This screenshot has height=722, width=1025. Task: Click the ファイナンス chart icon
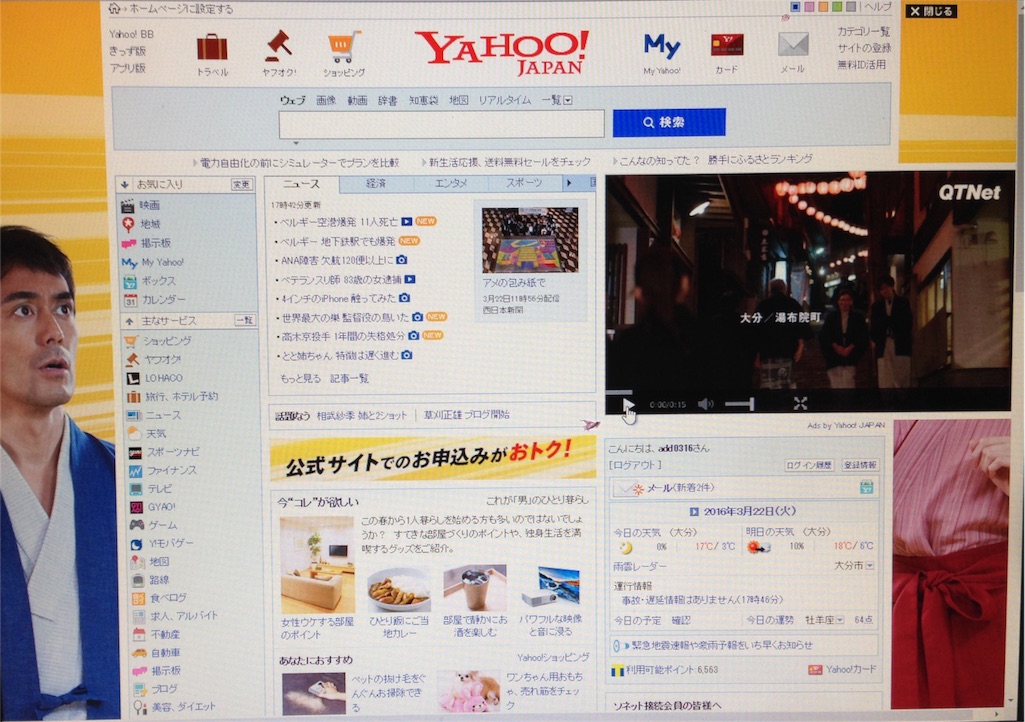(x=135, y=471)
